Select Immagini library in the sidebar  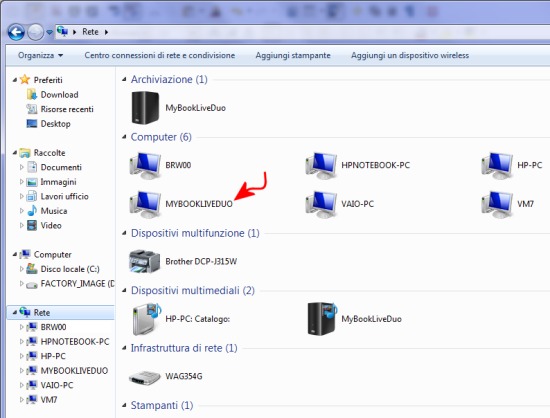tap(58, 182)
